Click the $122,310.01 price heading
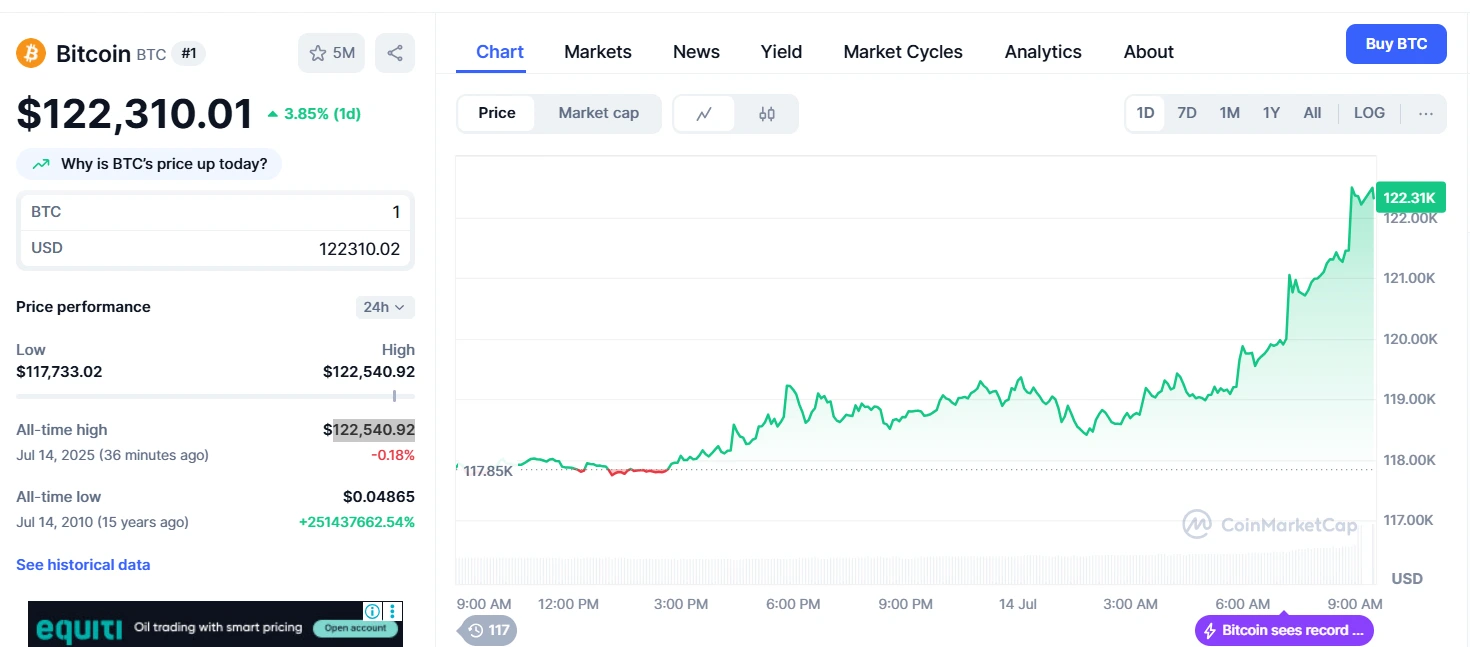 tap(135, 113)
